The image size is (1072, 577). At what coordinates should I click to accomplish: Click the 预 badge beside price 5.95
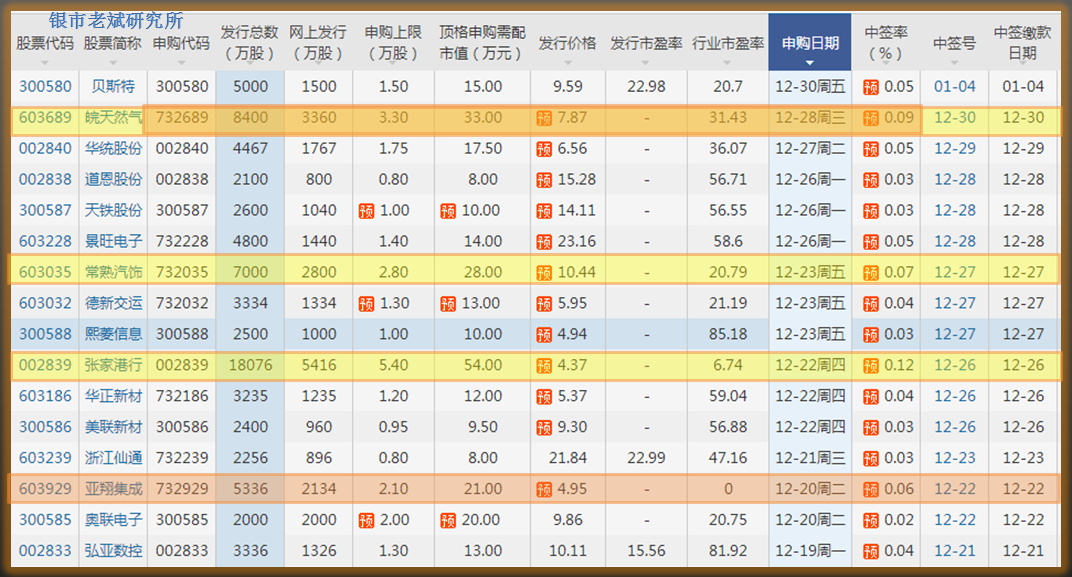click(x=544, y=304)
